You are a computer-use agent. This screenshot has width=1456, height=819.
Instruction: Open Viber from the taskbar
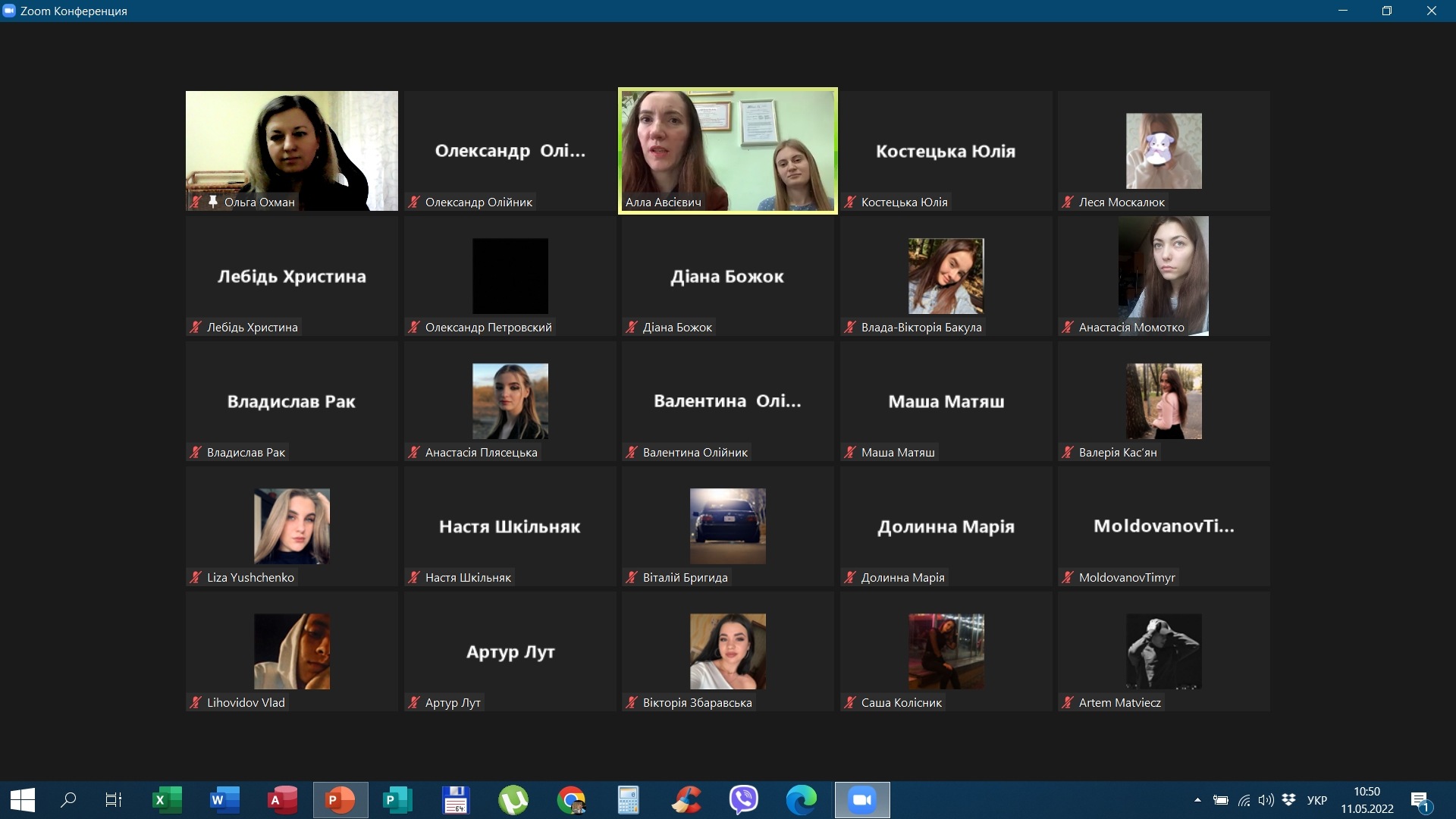click(x=743, y=800)
